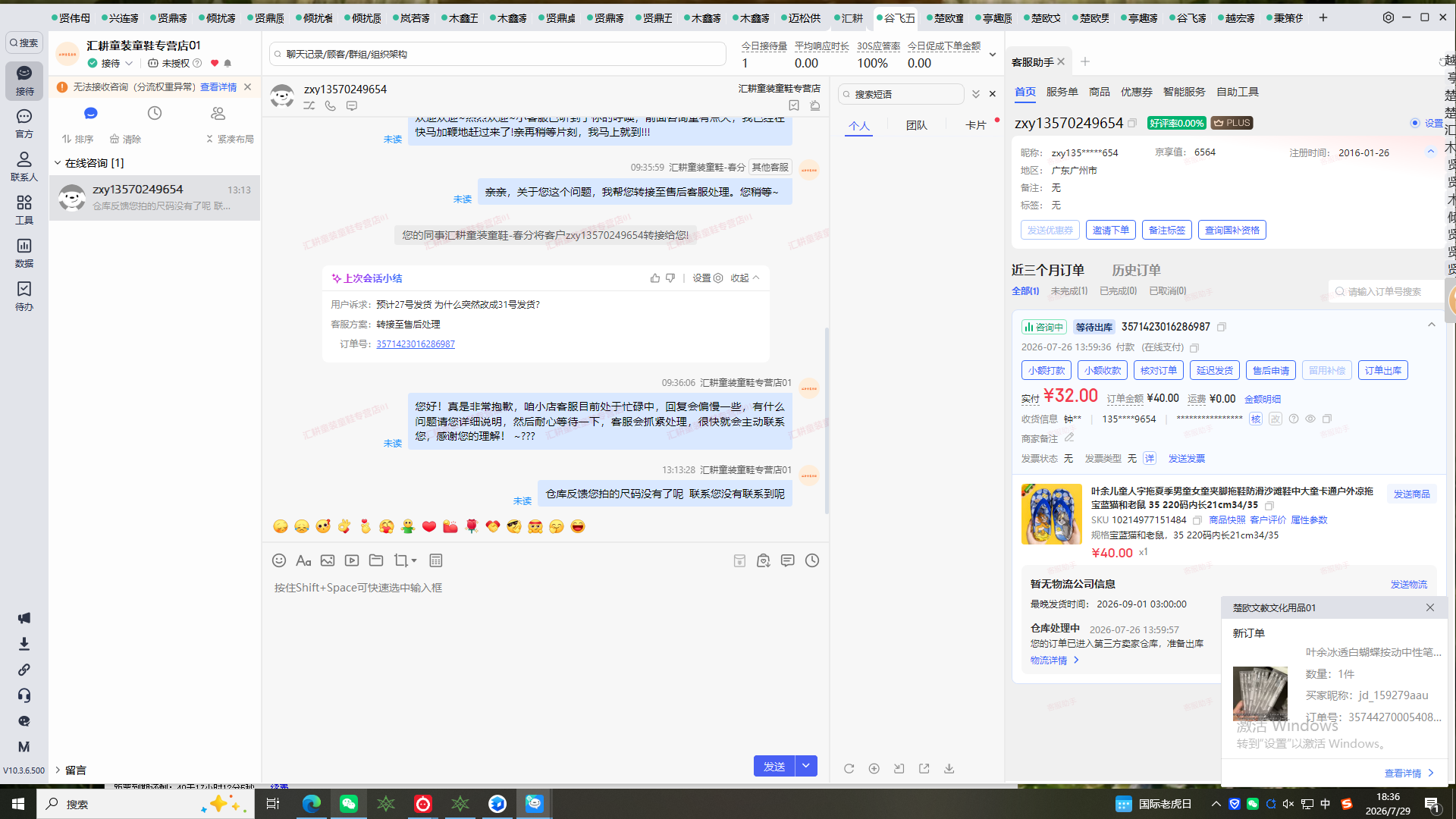Screen dimensions: 1456x819
Task: Open font settings (Aa) in chat toolbar
Action: (x=303, y=560)
